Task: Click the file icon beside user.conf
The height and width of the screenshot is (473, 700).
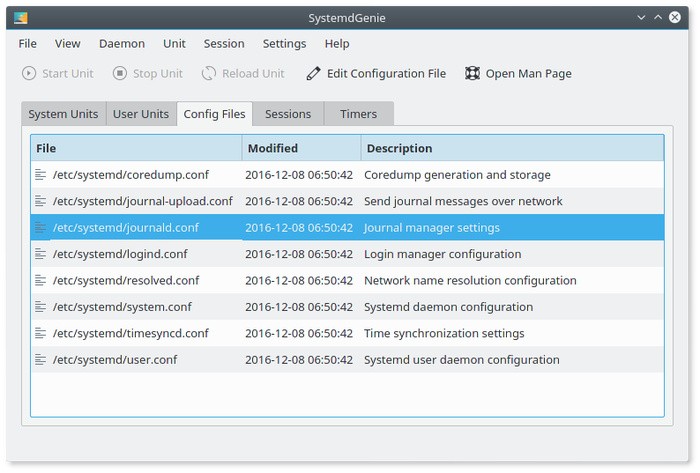Action: (41, 360)
